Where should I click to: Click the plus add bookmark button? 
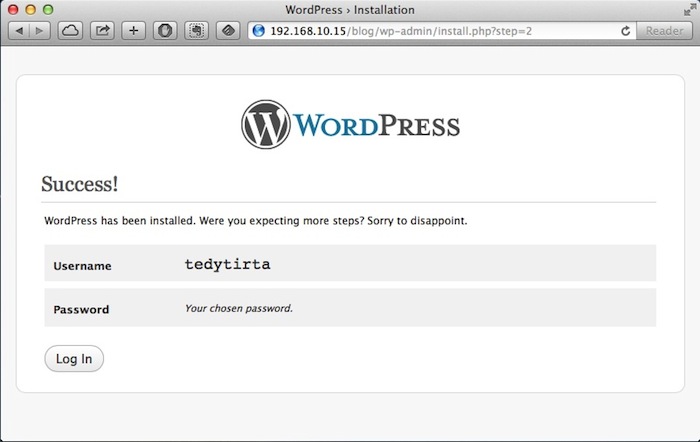click(x=134, y=31)
